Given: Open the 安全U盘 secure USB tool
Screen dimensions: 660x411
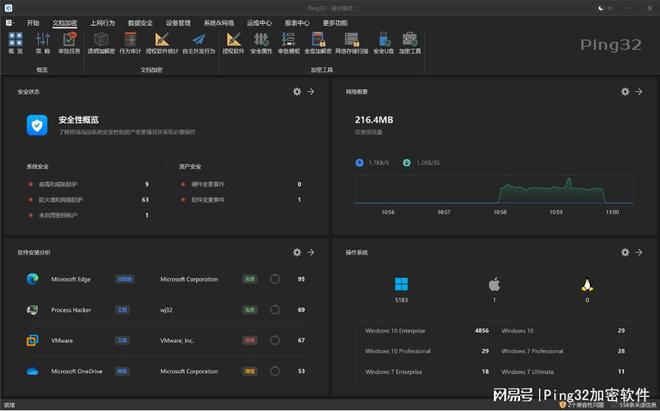Looking at the screenshot, I should pos(383,41).
